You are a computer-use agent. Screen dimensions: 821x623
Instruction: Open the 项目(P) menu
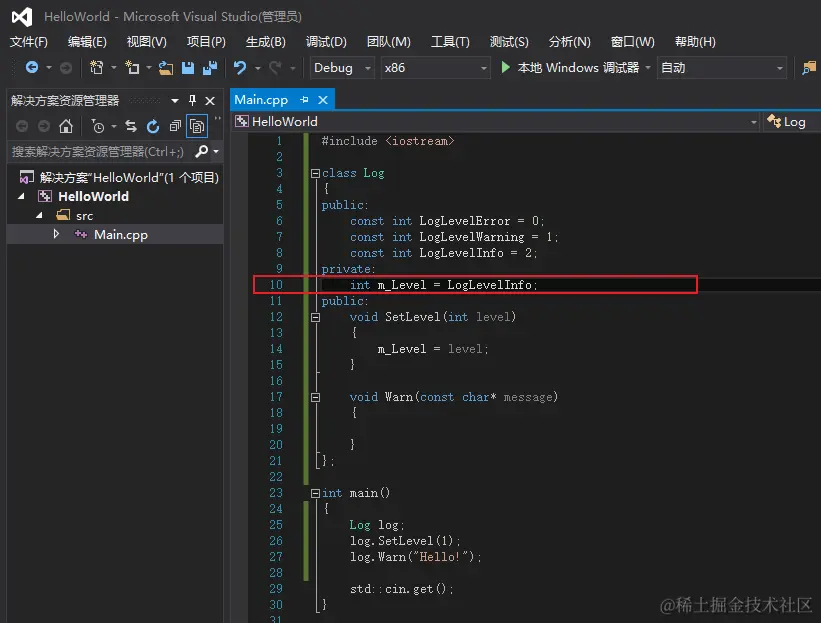[206, 42]
